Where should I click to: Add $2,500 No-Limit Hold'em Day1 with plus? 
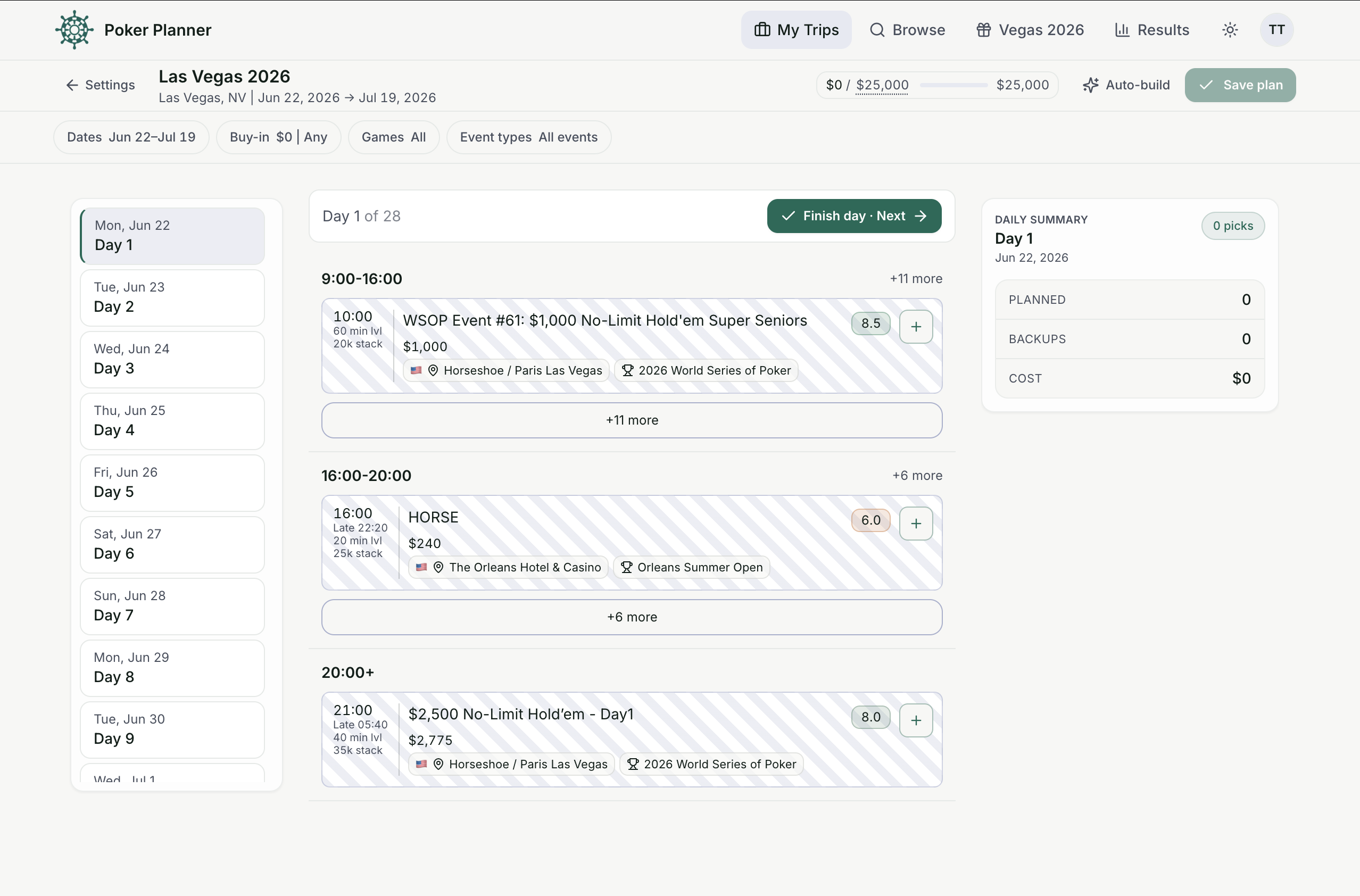916,720
